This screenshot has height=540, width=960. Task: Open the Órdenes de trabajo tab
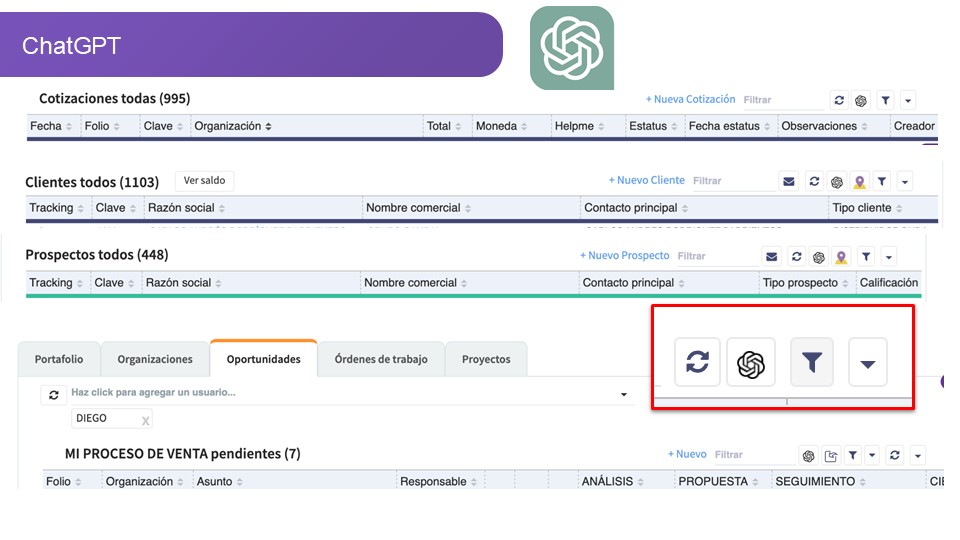coord(381,359)
